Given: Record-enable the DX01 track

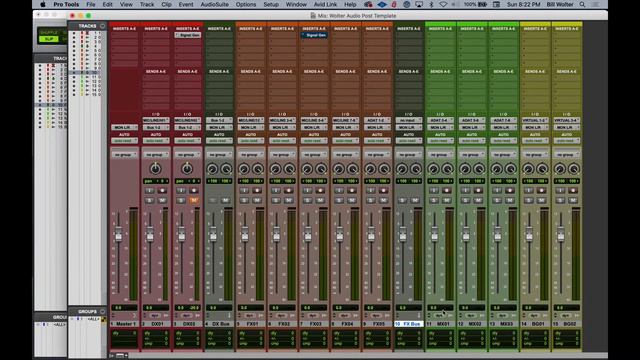Looking at the screenshot, I should coord(162,191).
